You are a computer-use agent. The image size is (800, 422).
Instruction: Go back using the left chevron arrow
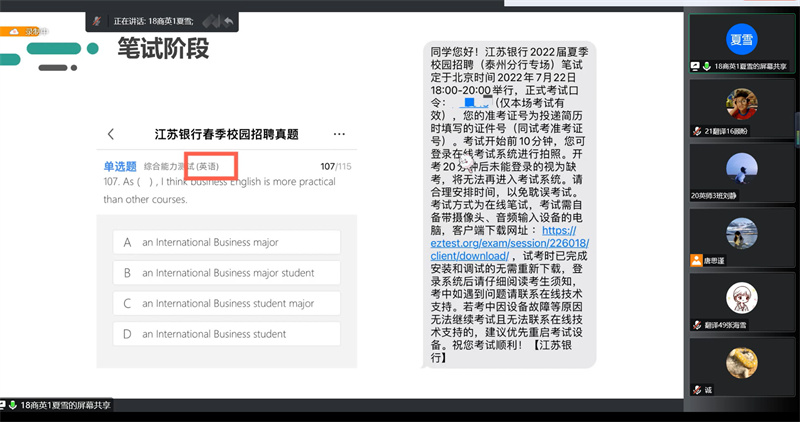pos(111,134)
